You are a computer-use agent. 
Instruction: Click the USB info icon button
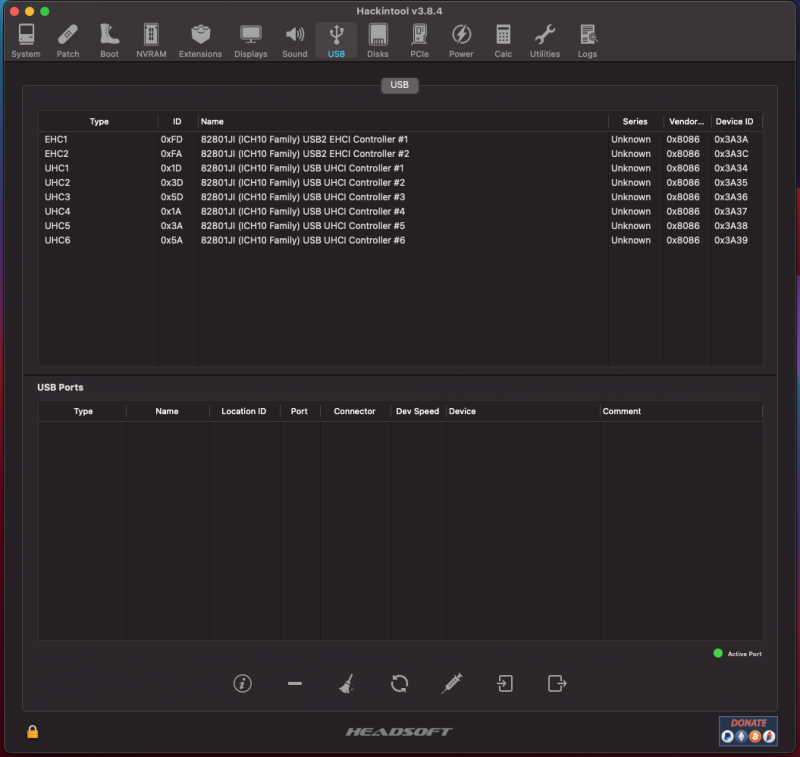[242, 684]
